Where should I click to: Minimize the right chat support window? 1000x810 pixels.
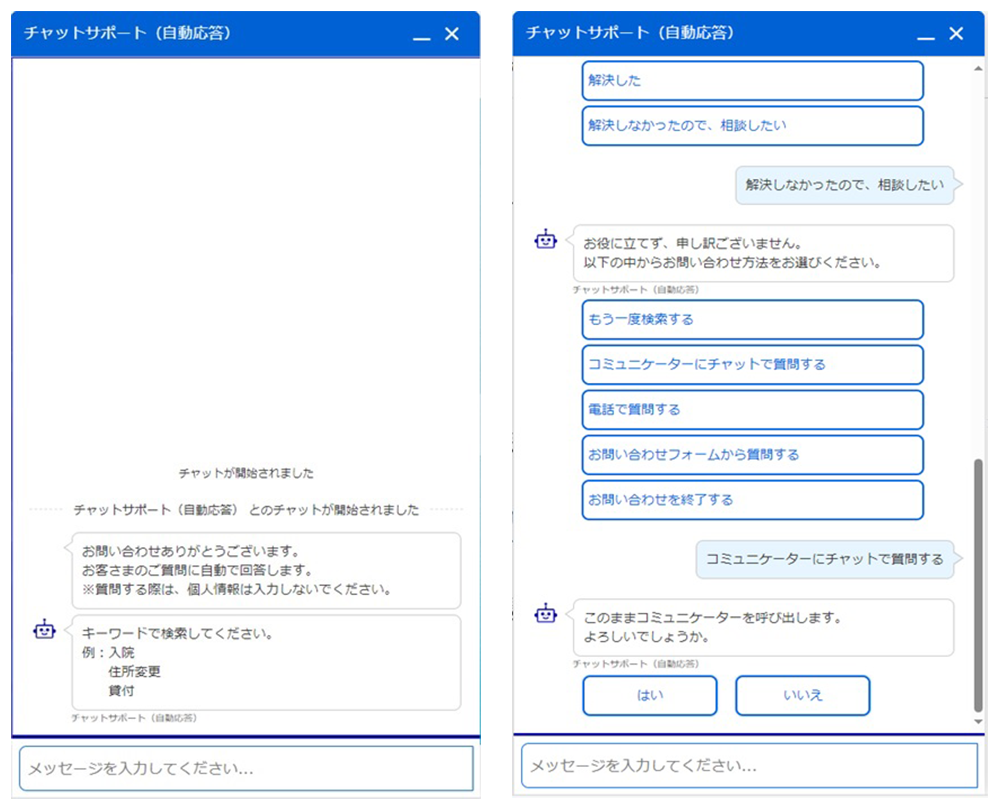[x=926, y=35]
